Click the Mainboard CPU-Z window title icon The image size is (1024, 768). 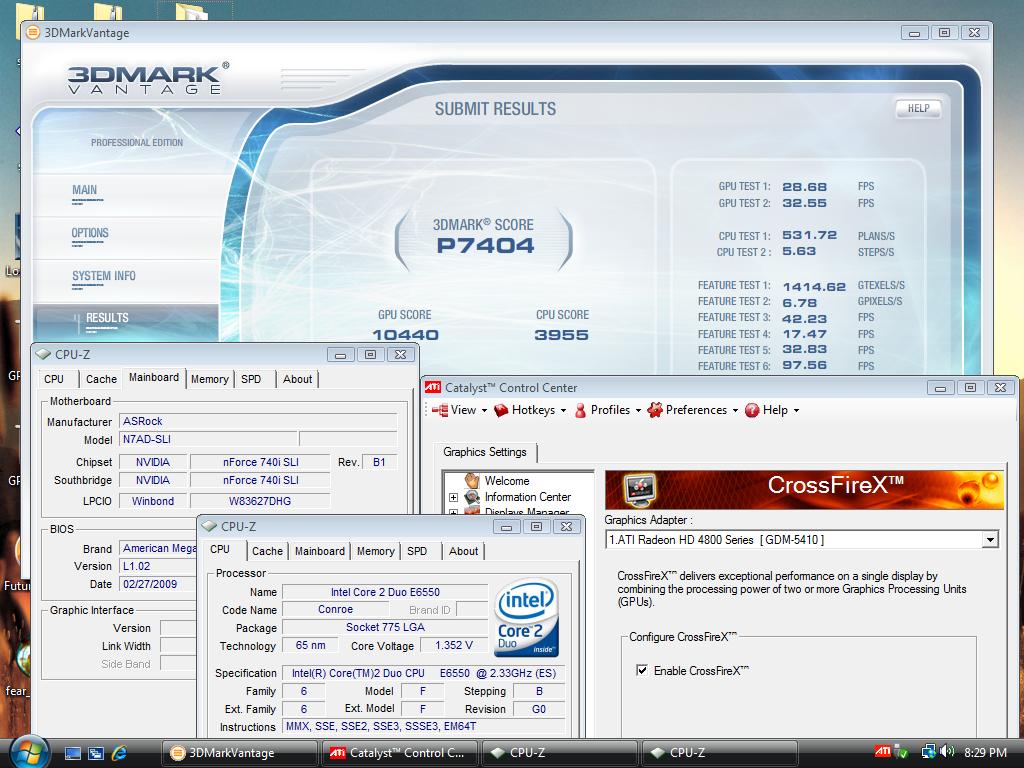[x=44, y=354]
